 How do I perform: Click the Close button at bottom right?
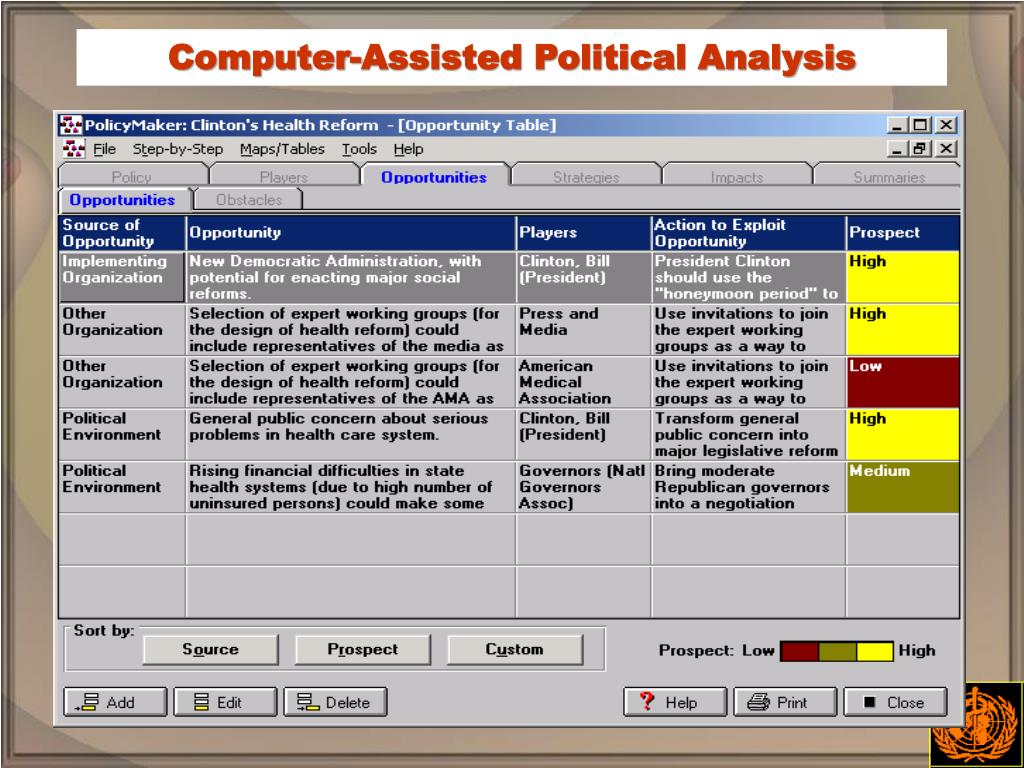[895, 702]
